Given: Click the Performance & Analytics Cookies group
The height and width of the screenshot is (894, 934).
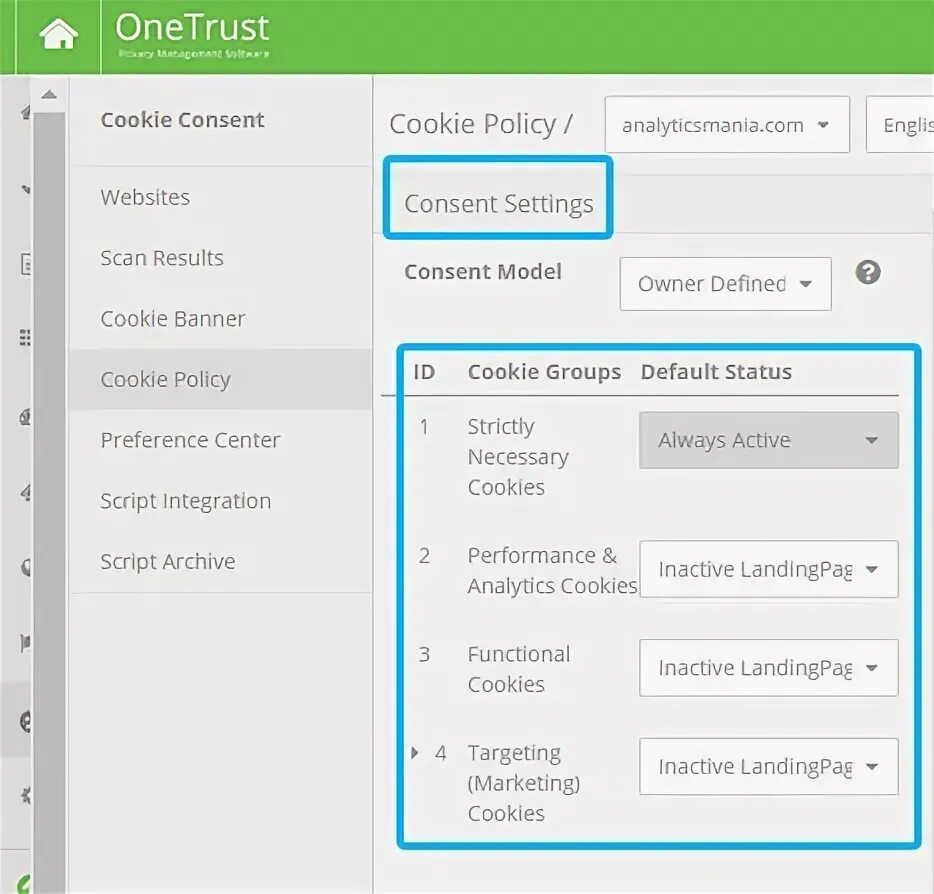Looking at the screenshot, I should (x=552, y=571).
